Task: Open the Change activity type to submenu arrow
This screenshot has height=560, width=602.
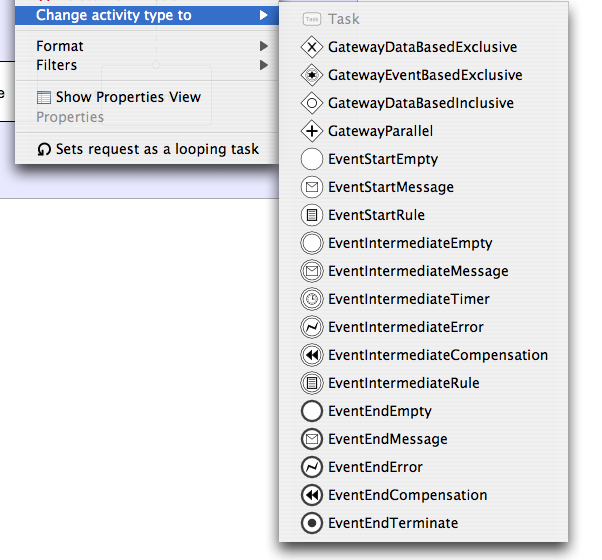Action: point(263,15)
